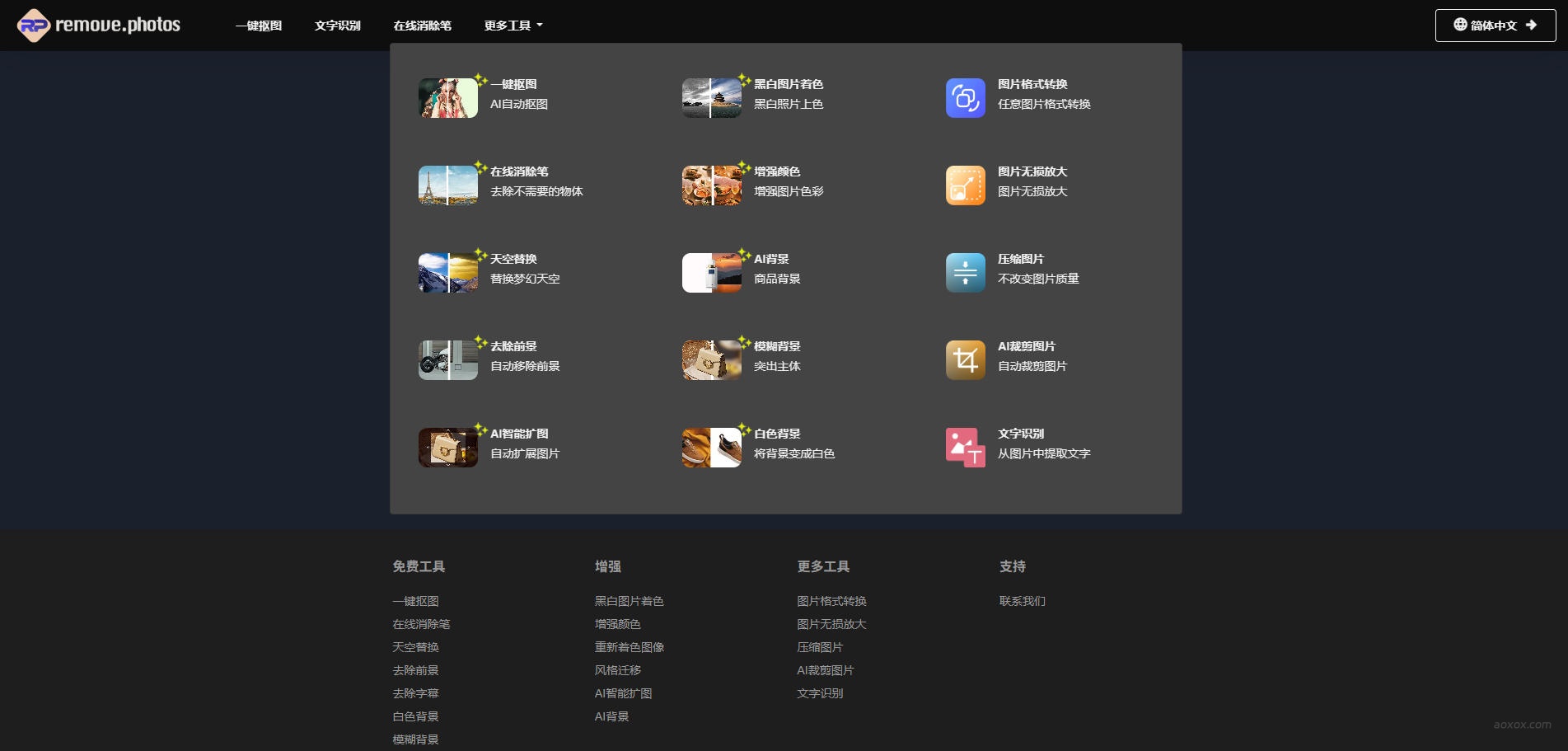
Task: Open 一键抠图 in the top navigation
Action: pos(259,26)
